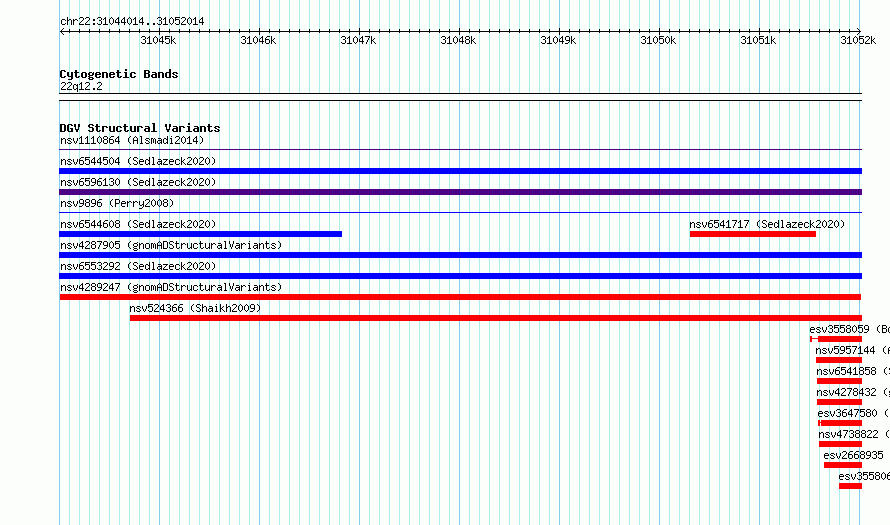Image resolution: width=890 pixels, height=525 pixels.
Task: Click the 31050k ruler position label
Action: point(658,40)
